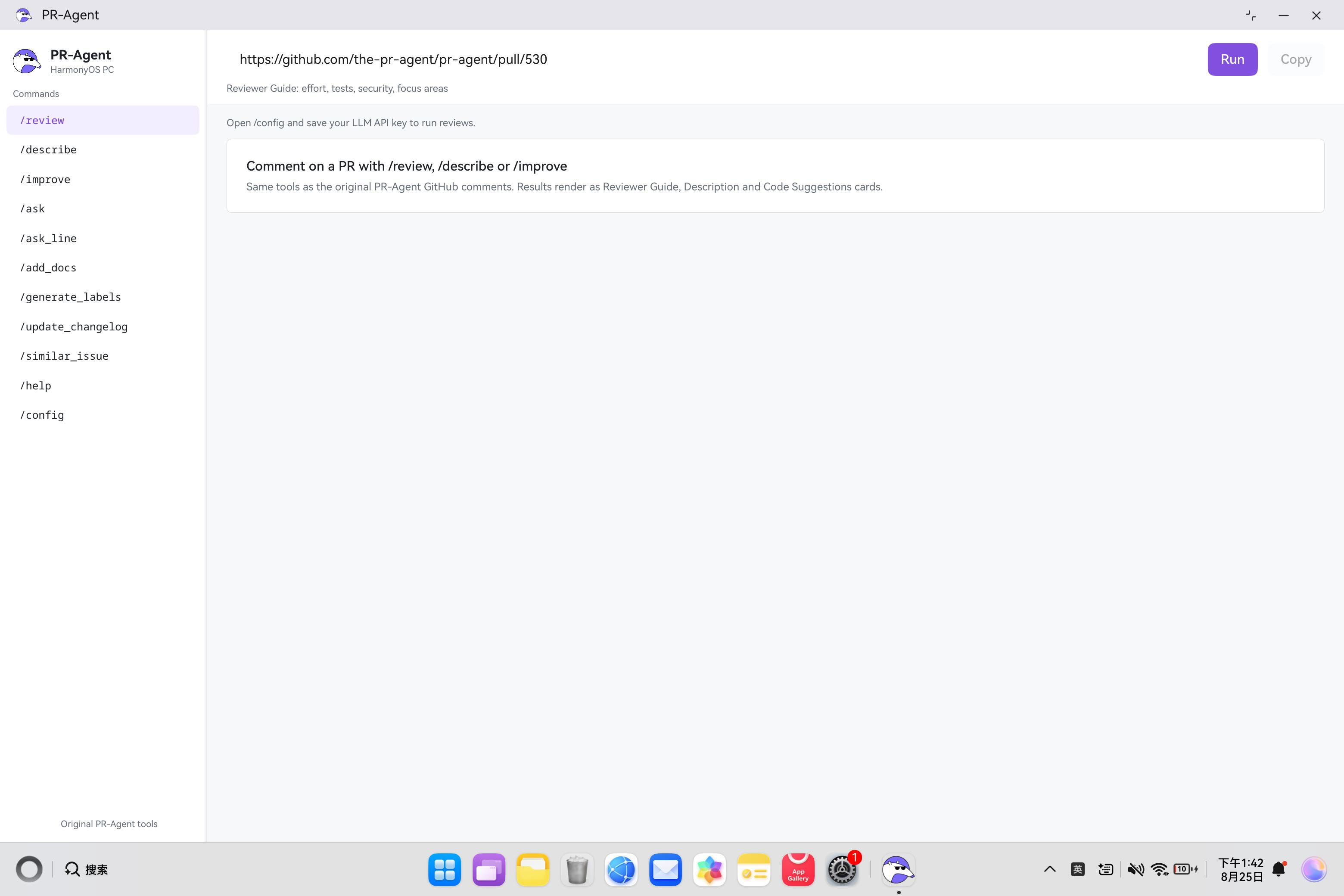Click the PR-Agent title bar app icon

[x=23, y=15]
